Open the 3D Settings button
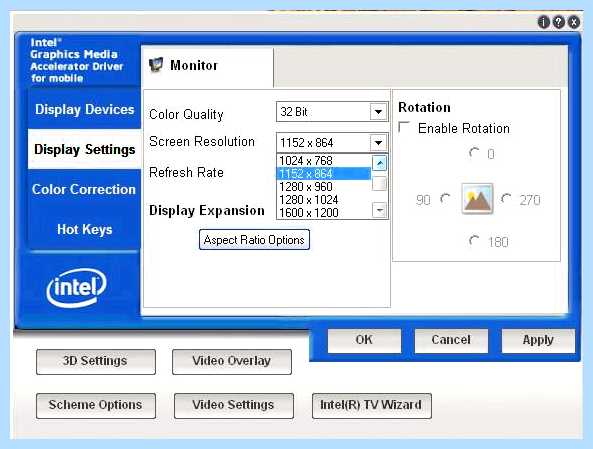Screen dimensions: 593x449 96,362
